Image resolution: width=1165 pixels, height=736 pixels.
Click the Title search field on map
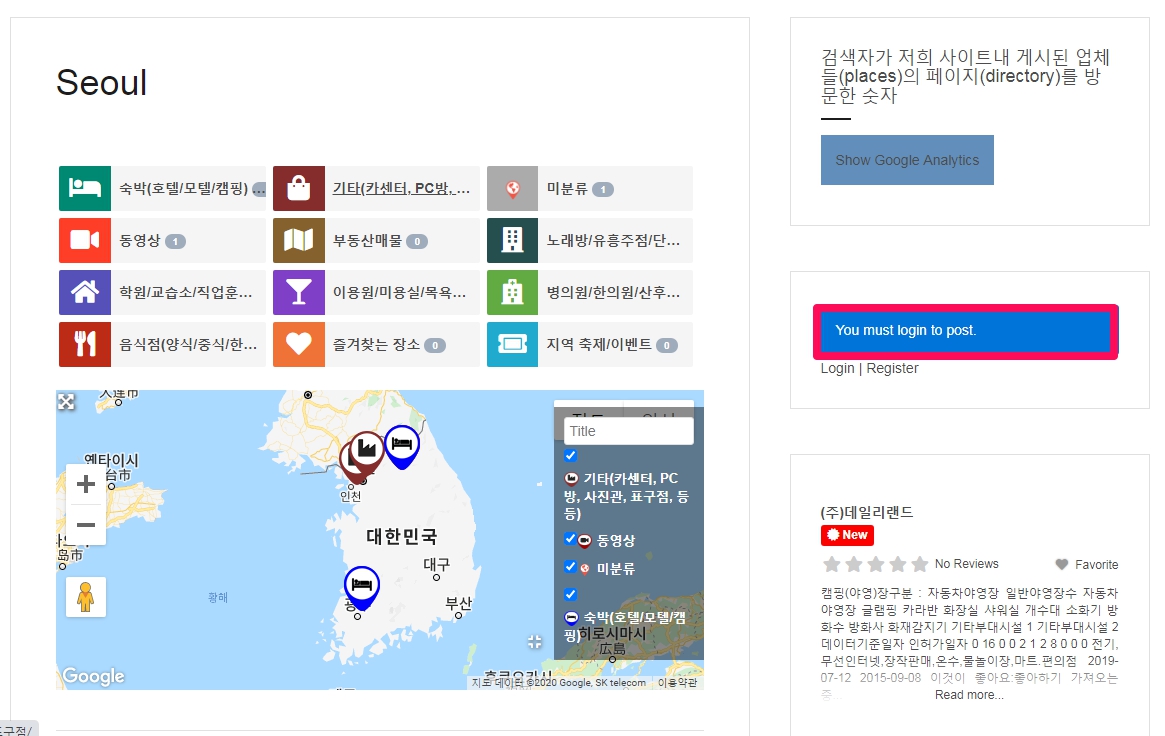tap(629, 431)
